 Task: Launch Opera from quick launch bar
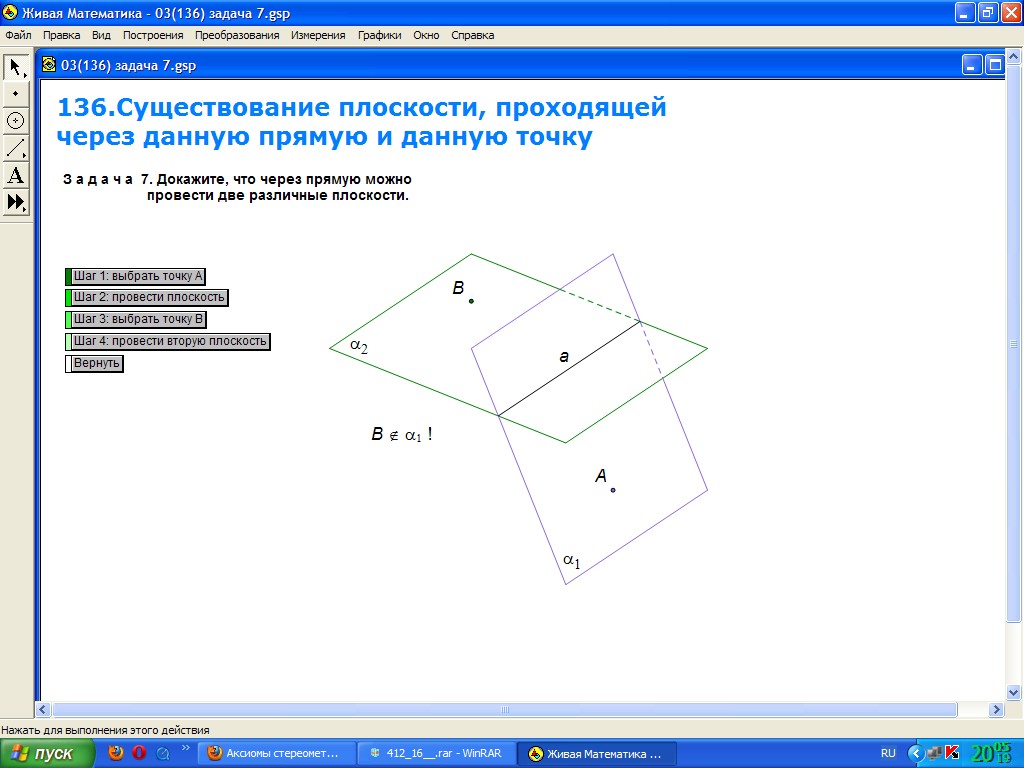[x=139, y=753]
